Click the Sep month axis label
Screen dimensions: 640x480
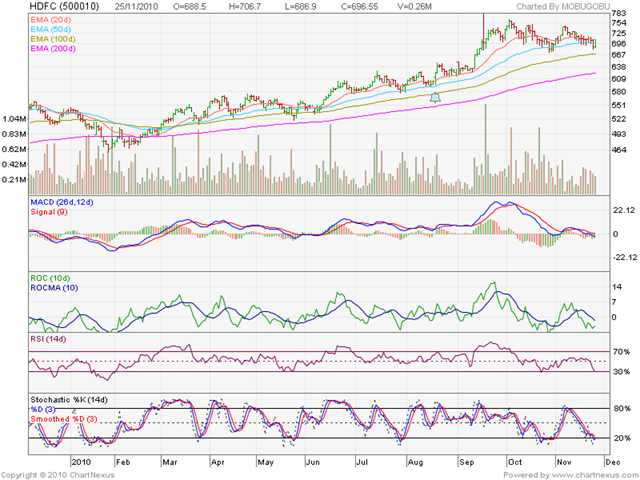pyautogui.click(x=467, y=462)
